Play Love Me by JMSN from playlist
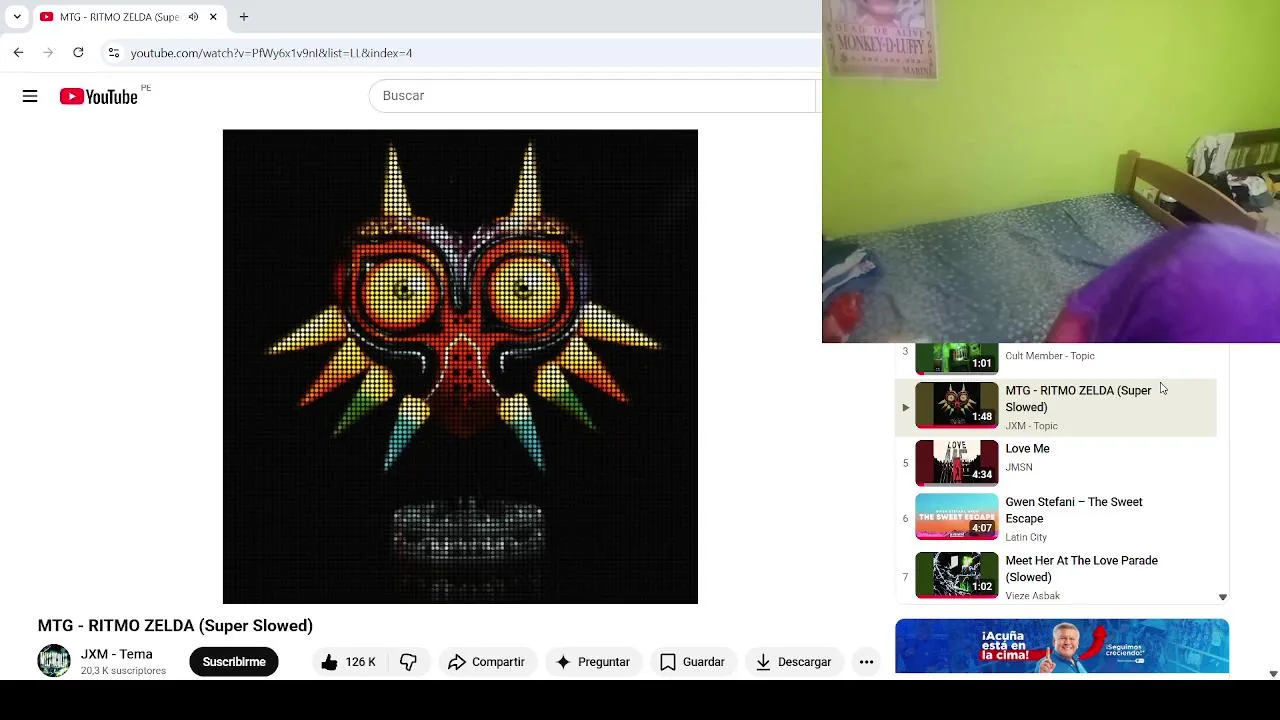 coord(1027,449)
